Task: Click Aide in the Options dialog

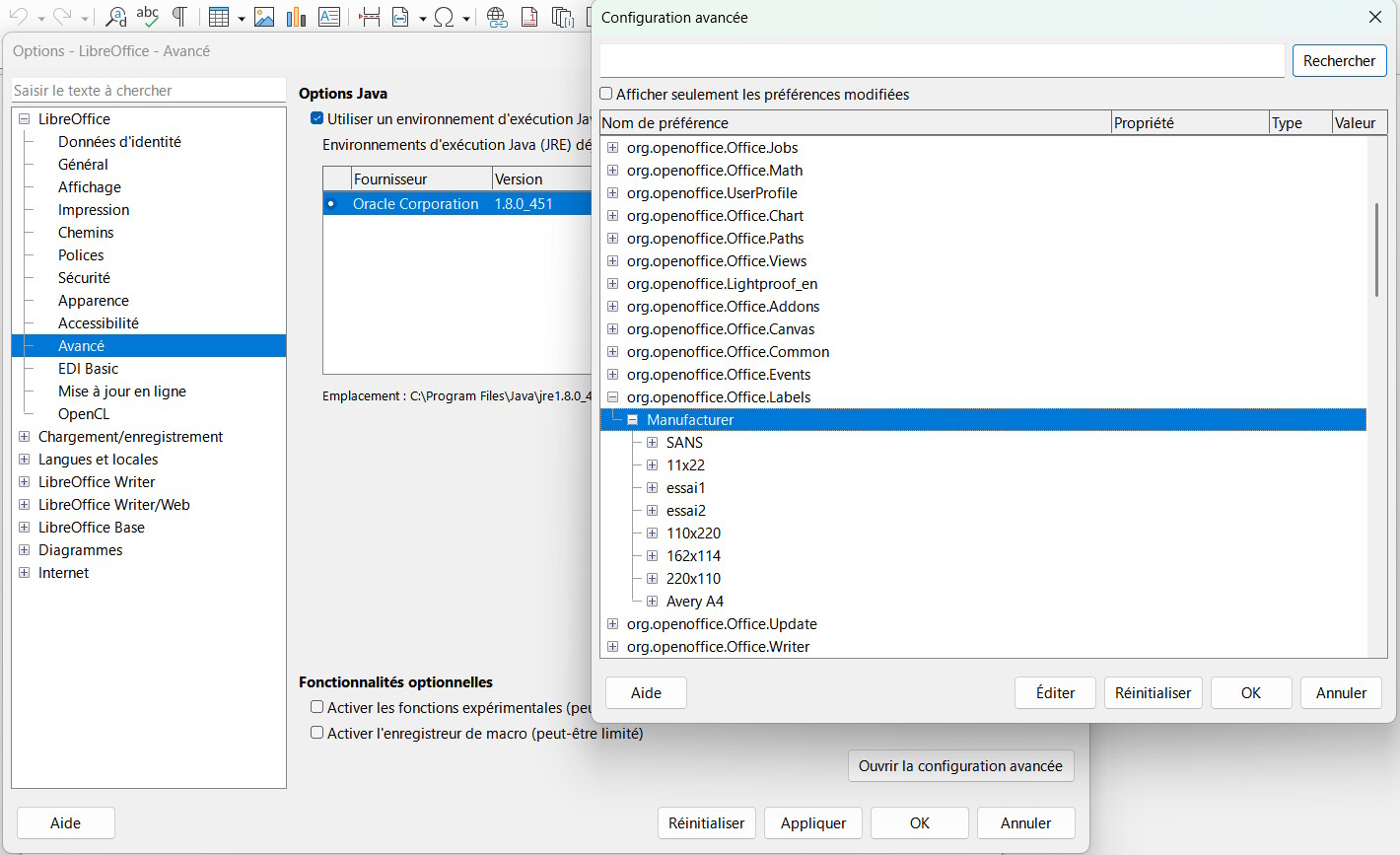Action: pos(65,822)
